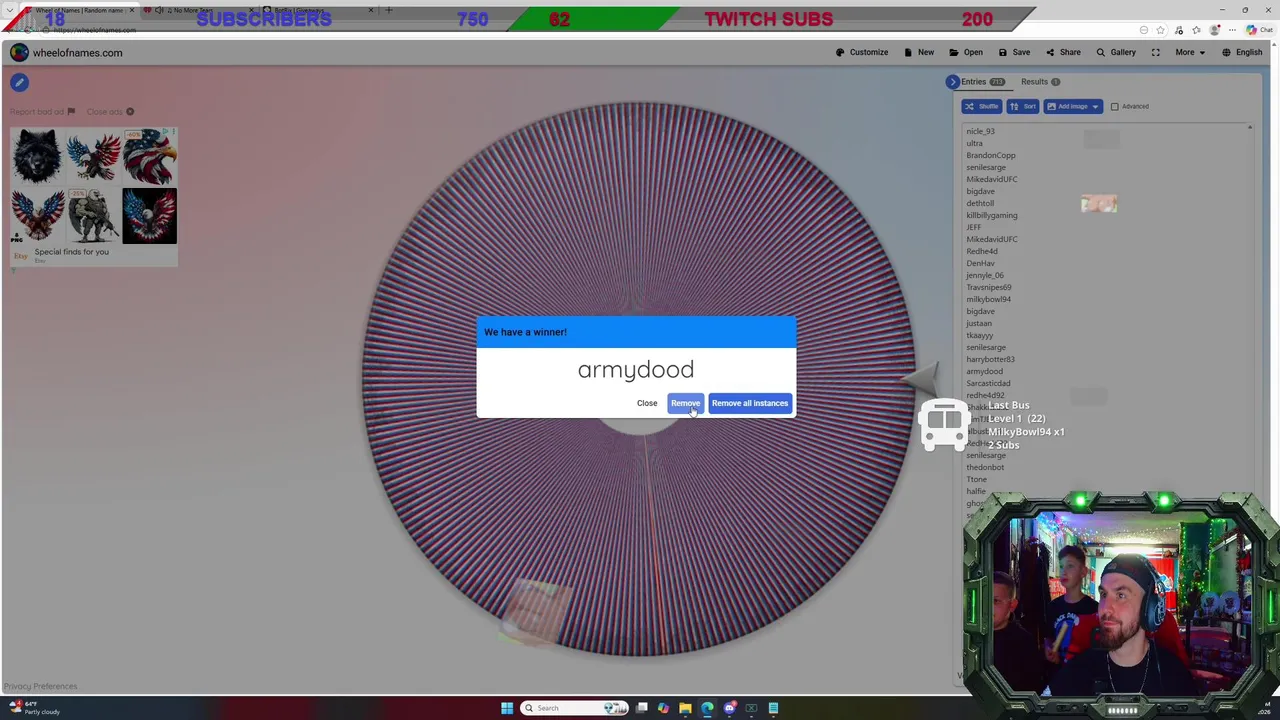Expand the More dropdown menu
The height and width of the screenshot is (720, 1280).
1190,52
